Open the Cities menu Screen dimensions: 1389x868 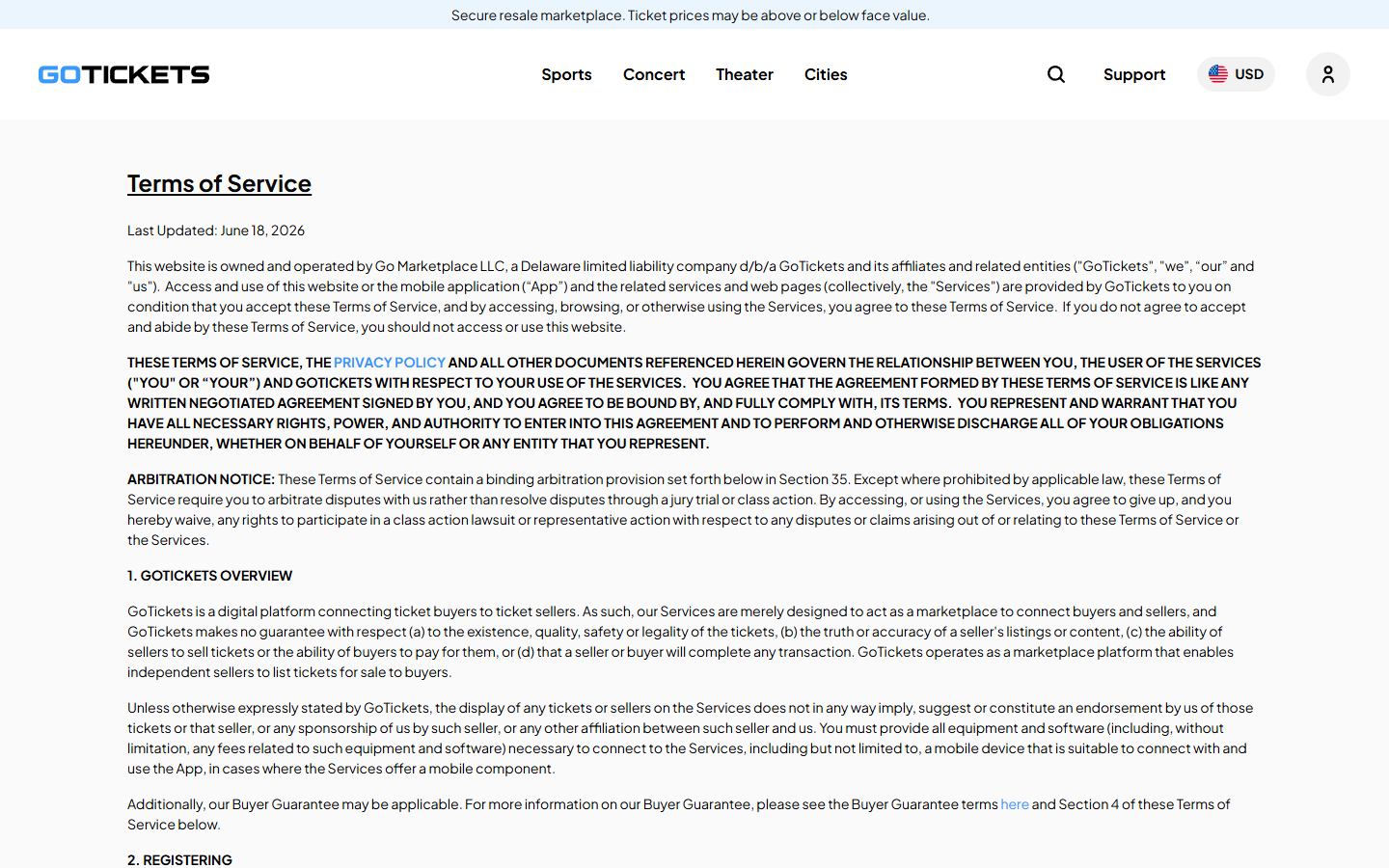pos(826,74)
